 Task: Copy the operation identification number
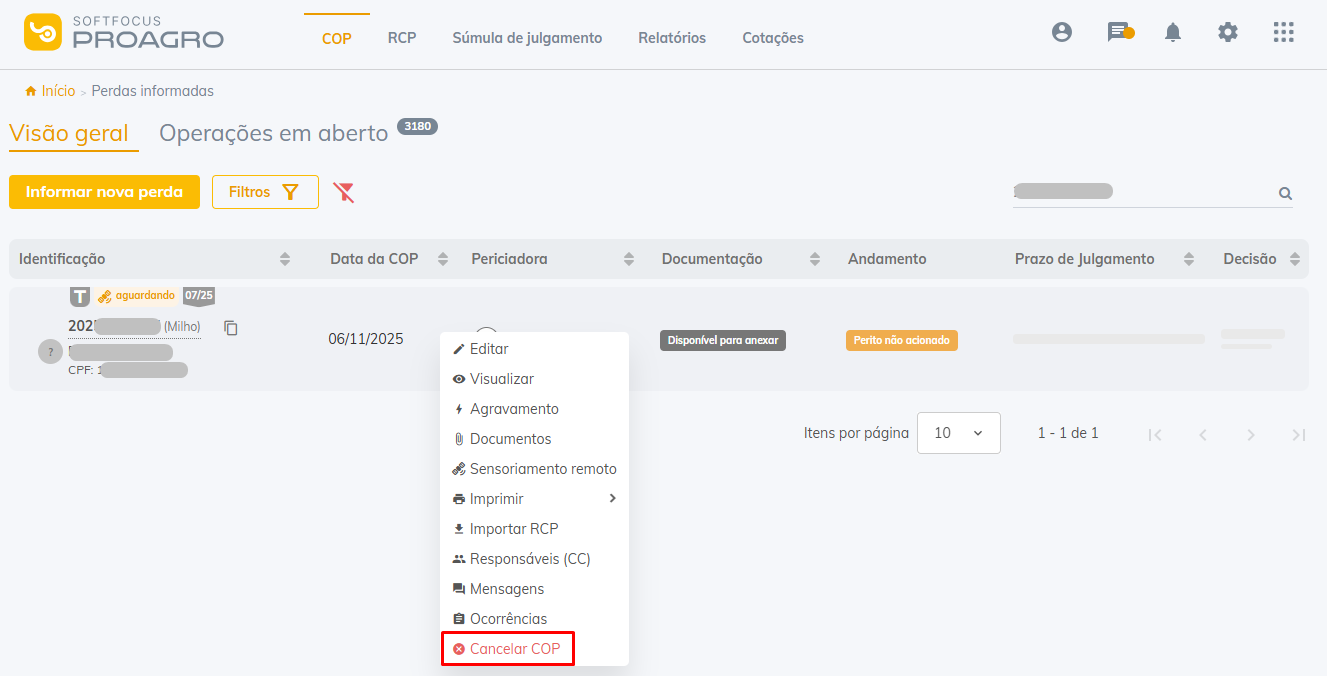click(x=231, y=328)
